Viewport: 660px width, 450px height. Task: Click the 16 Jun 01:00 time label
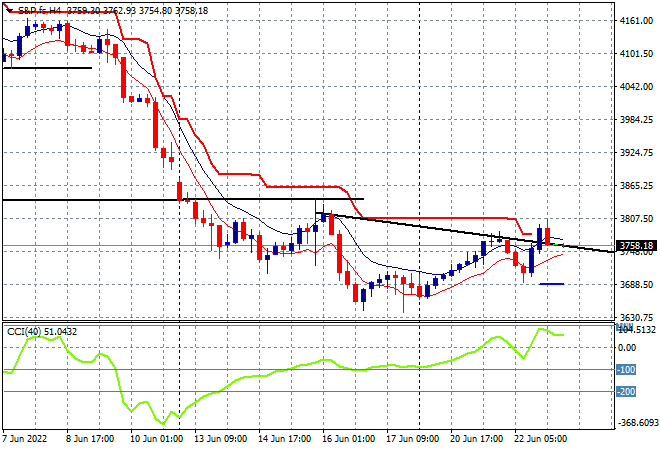pos(348,439)
